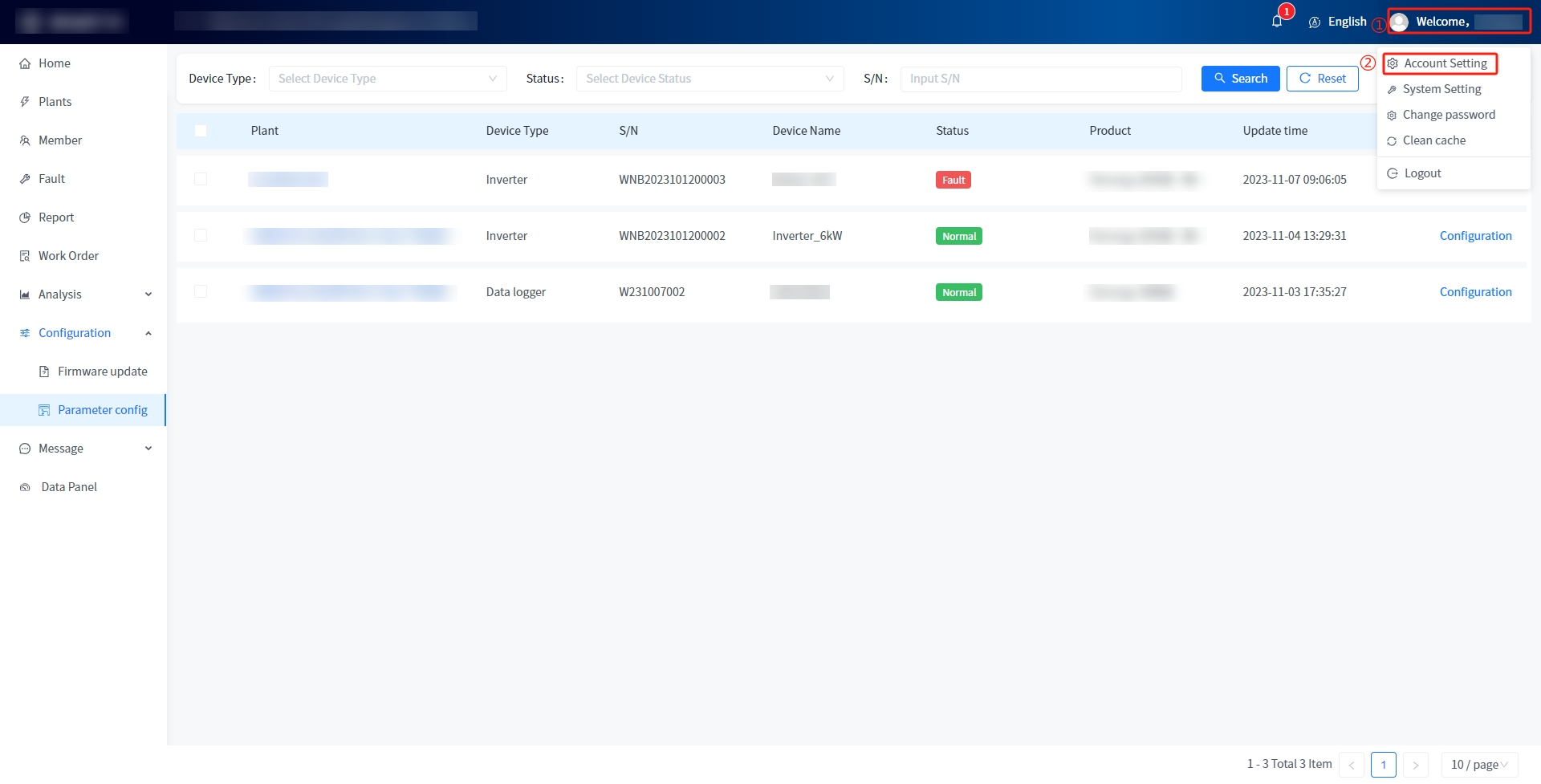This screenshot has width=1541, height=784.
Task: Check the box for Data logger row W231007002
Action: (x=201, y=291)
